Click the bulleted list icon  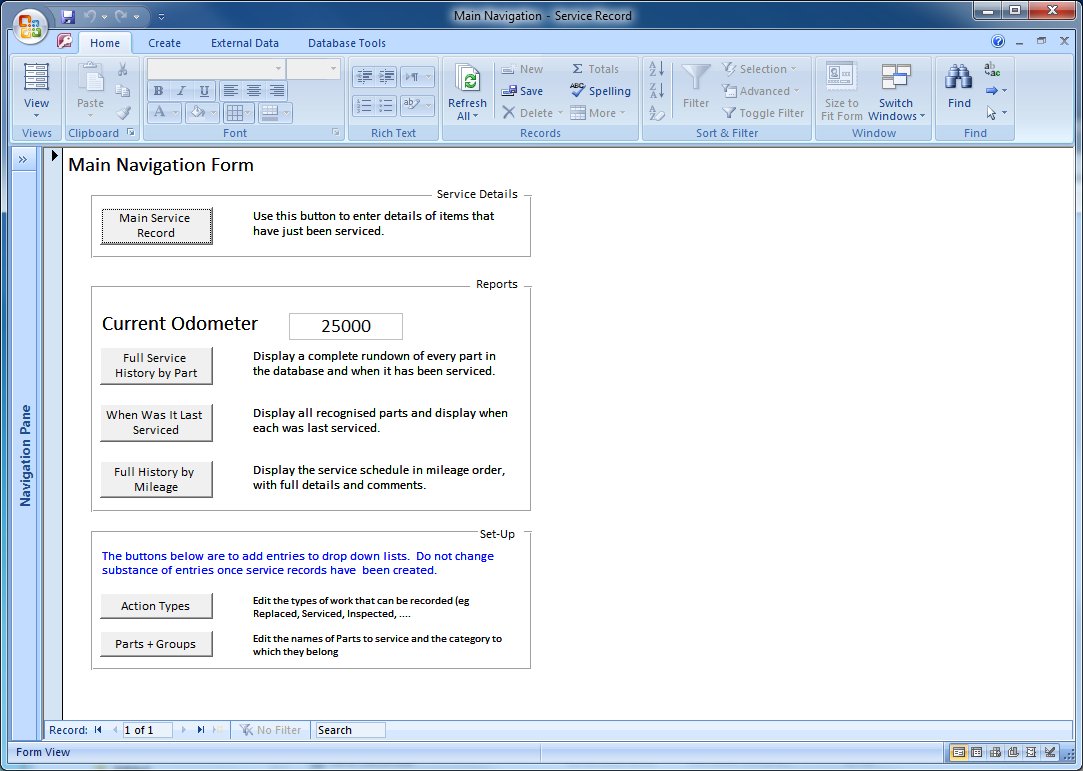[385, 106]
